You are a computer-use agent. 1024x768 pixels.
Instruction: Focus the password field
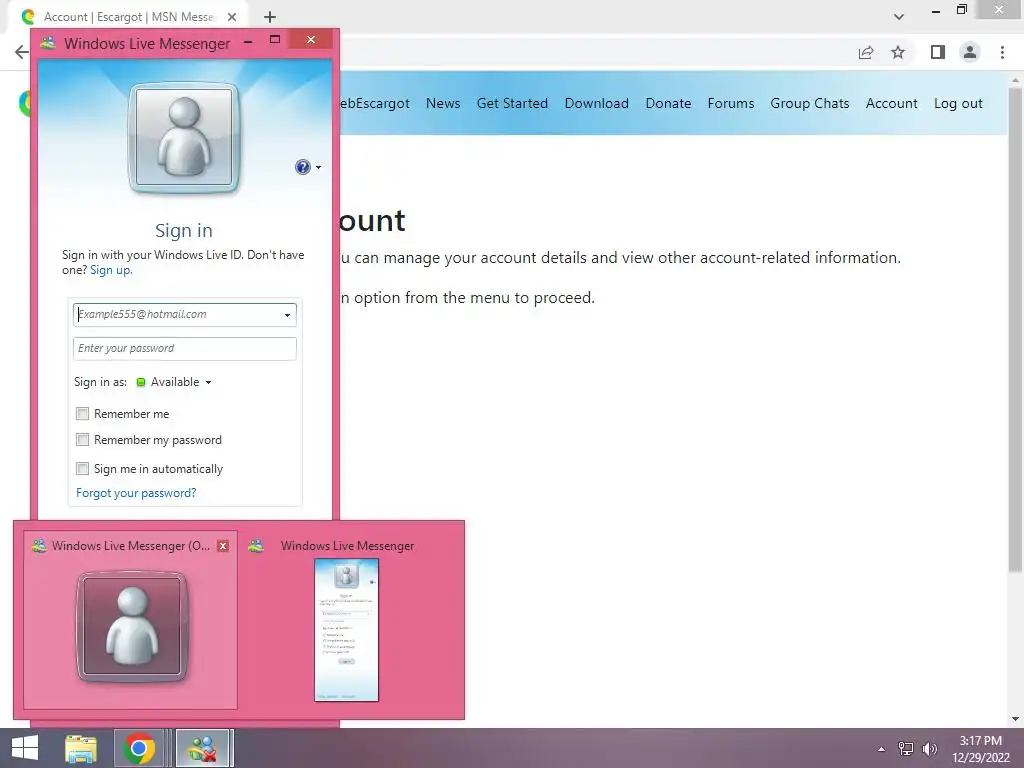point(185,349)
